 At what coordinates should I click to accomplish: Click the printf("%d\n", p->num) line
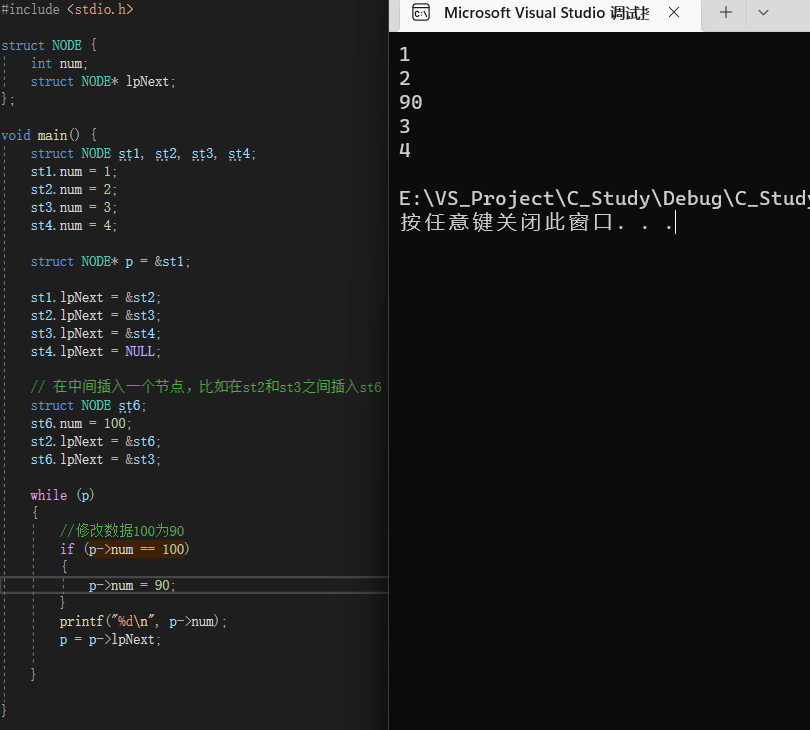click(x=143, y=622)
